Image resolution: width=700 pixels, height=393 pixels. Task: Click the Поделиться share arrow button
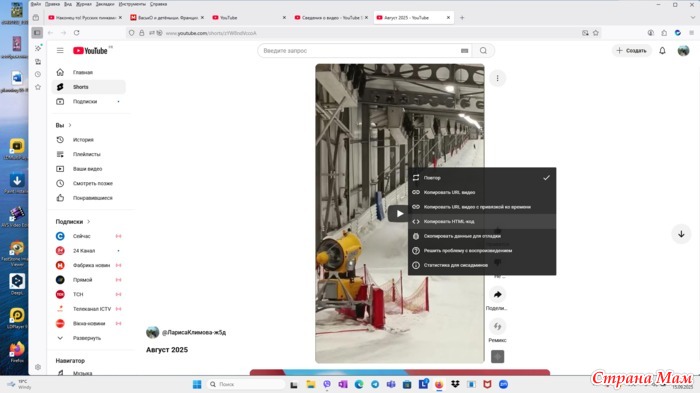tap(497, 294)
